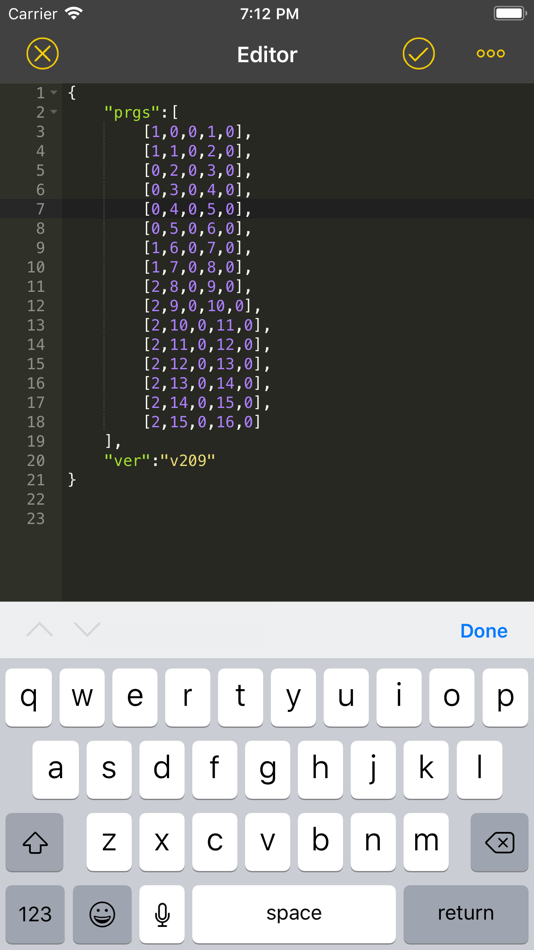This screenshot has height=950, width=534.
Task: Tap the a key
Action: point(55,769)
